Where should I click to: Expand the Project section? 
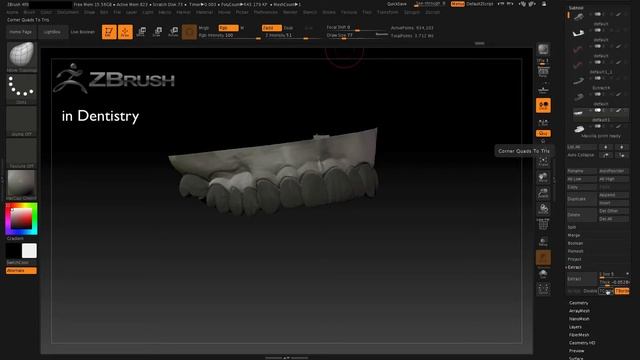tap(574, 259)
